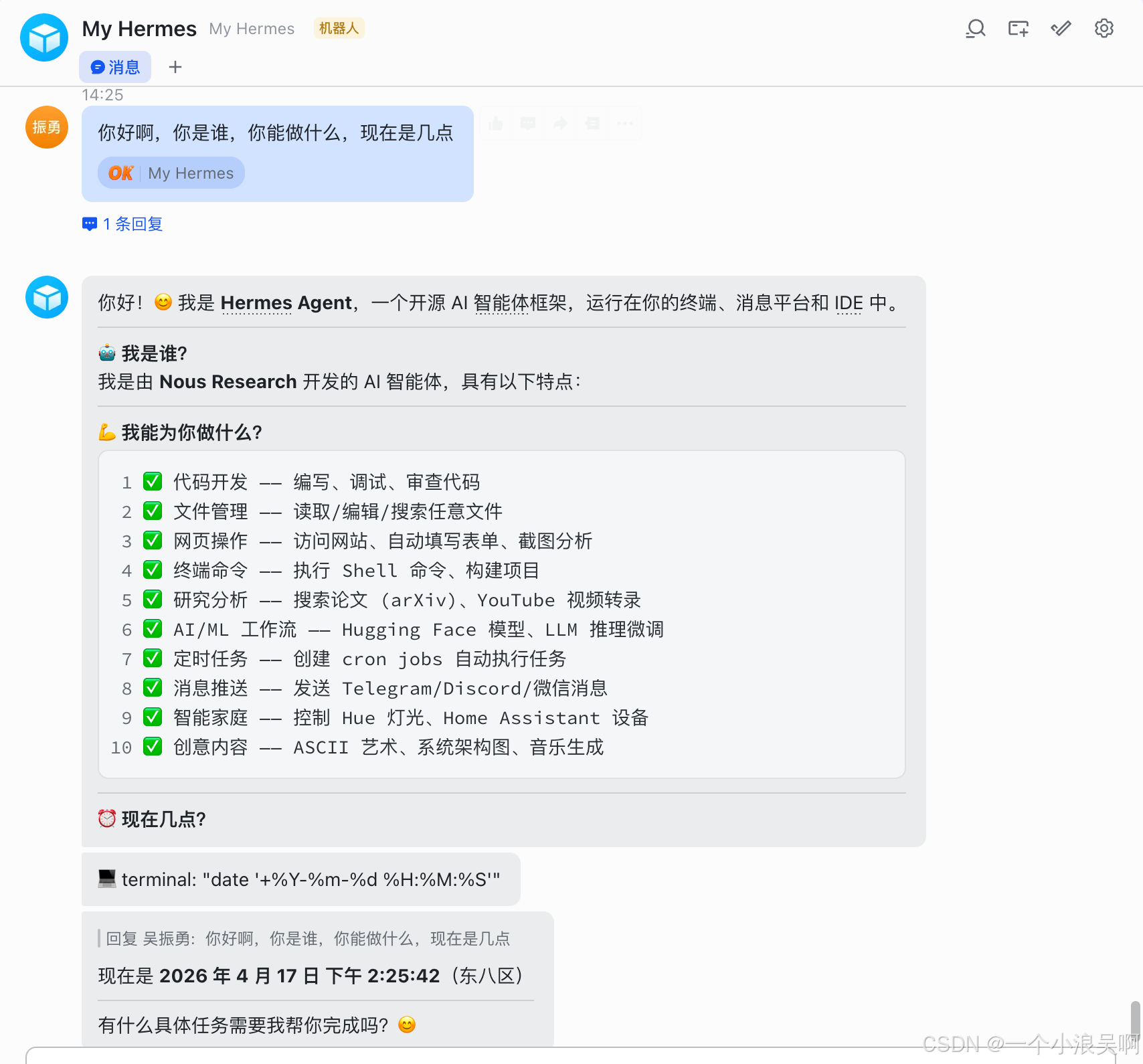This screenshot has width=1143, height=1064.
Task: Click the Hermes bot avatar beside reply
Action: pos(47,297)
